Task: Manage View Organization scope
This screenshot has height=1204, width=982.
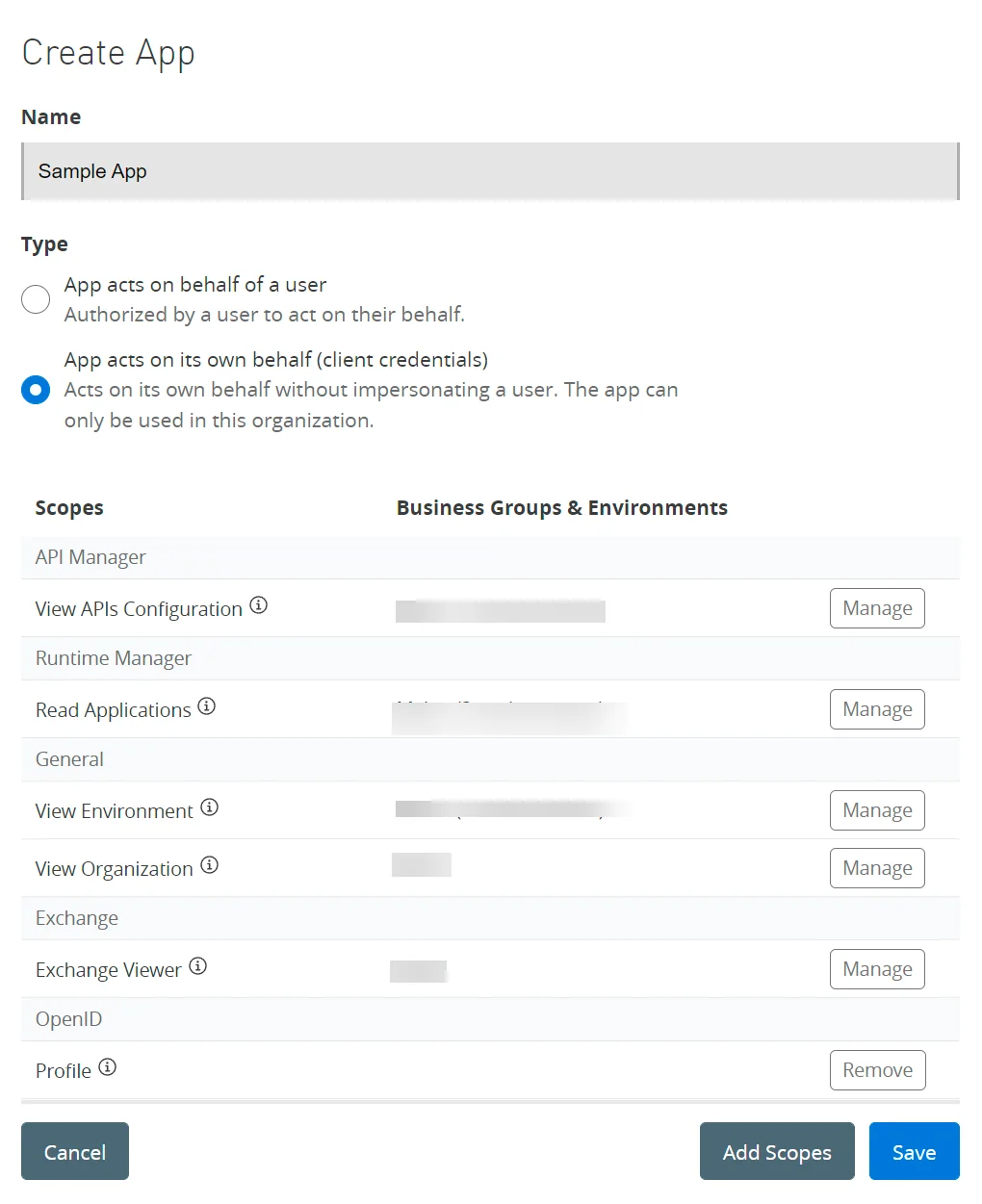Action: tap(877, 868)
